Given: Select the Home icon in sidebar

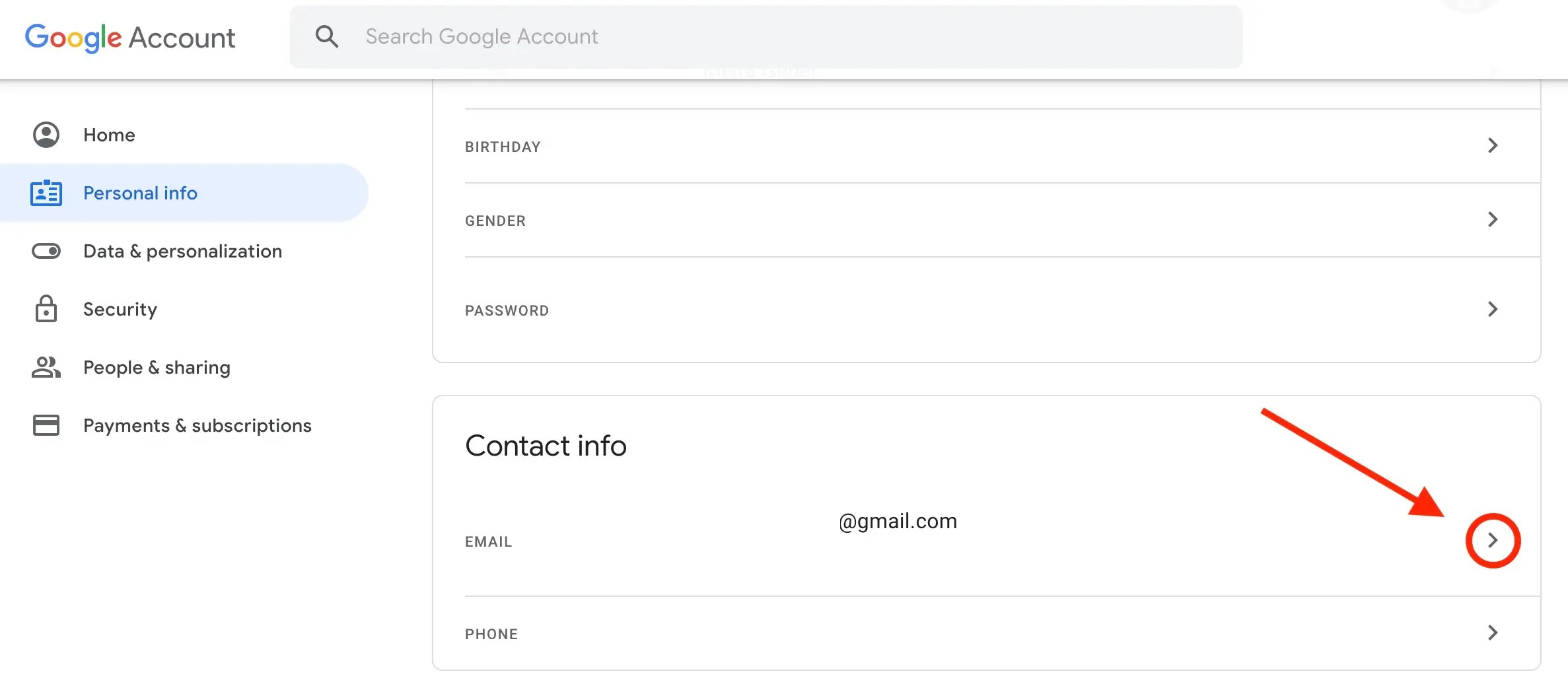Looking at the screenshot, I should pos(45,135).
